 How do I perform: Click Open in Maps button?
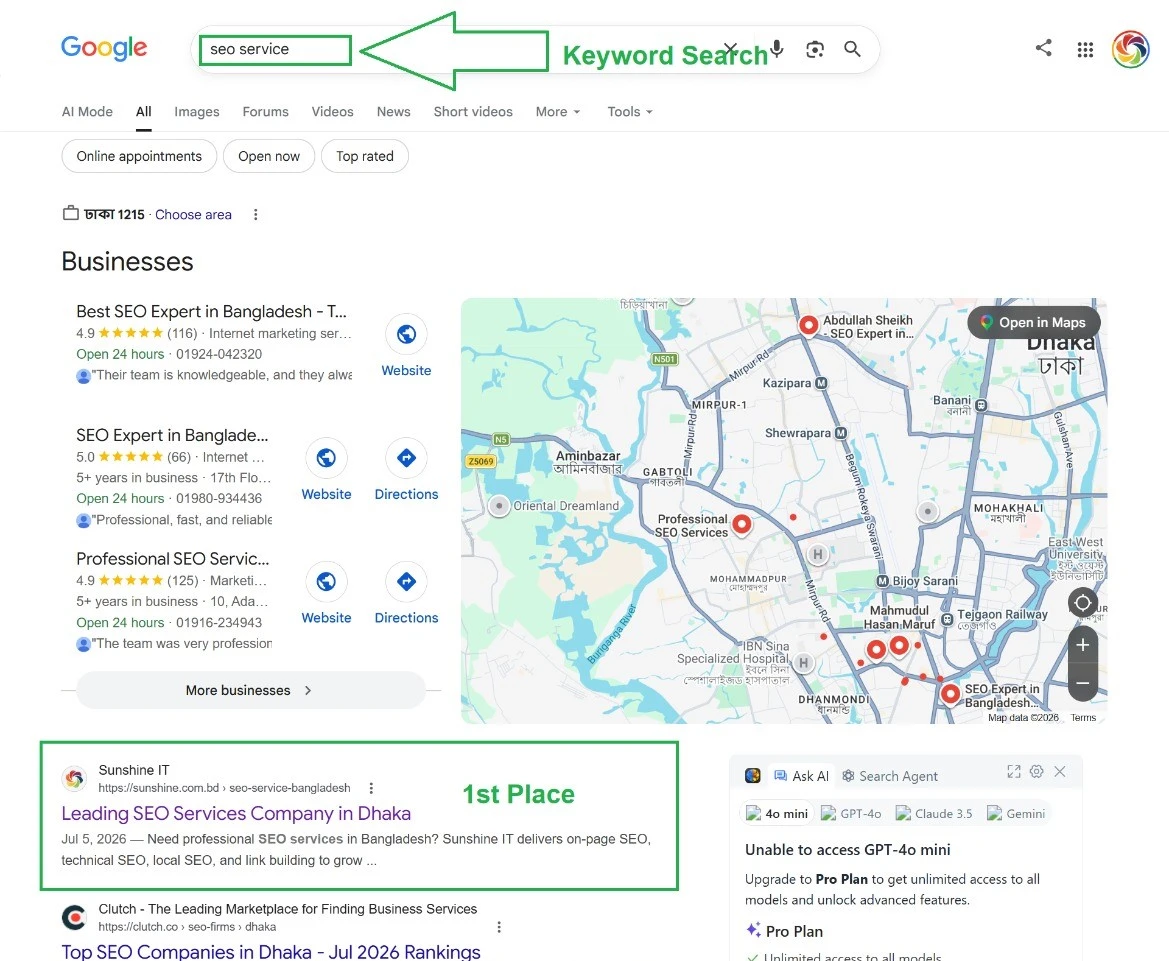point(1034,323)
